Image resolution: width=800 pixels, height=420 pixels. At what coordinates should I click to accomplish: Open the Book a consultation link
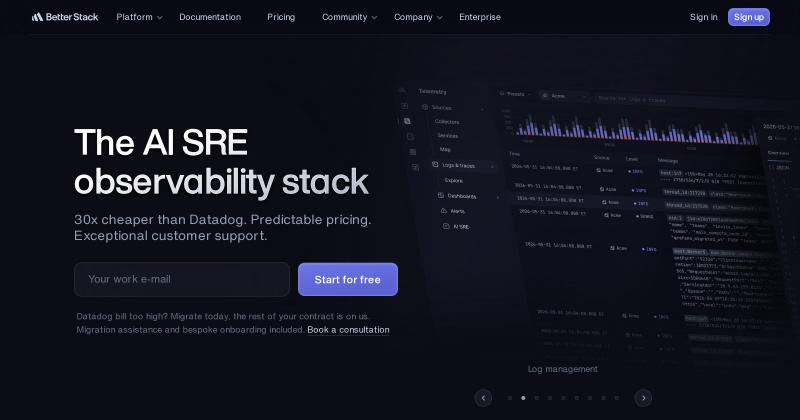tap(348, 330)
